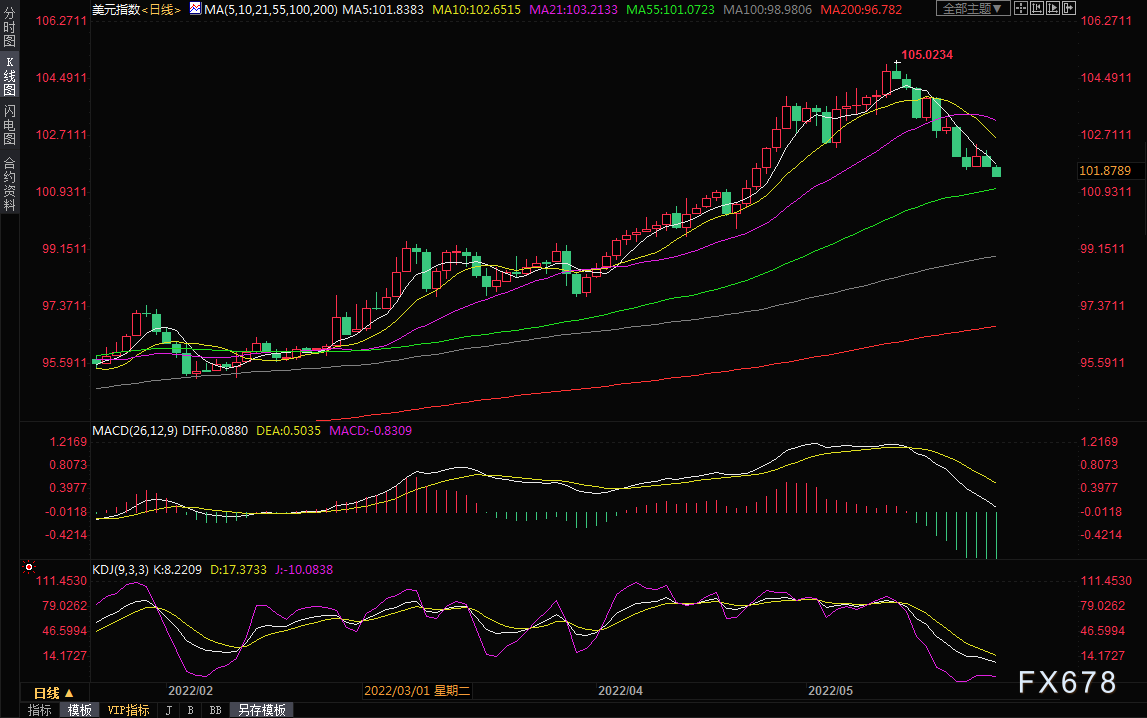Select the K线图 sidebar tab
Viewport: 1147px width, 718px height.
[x=9, y=76]
